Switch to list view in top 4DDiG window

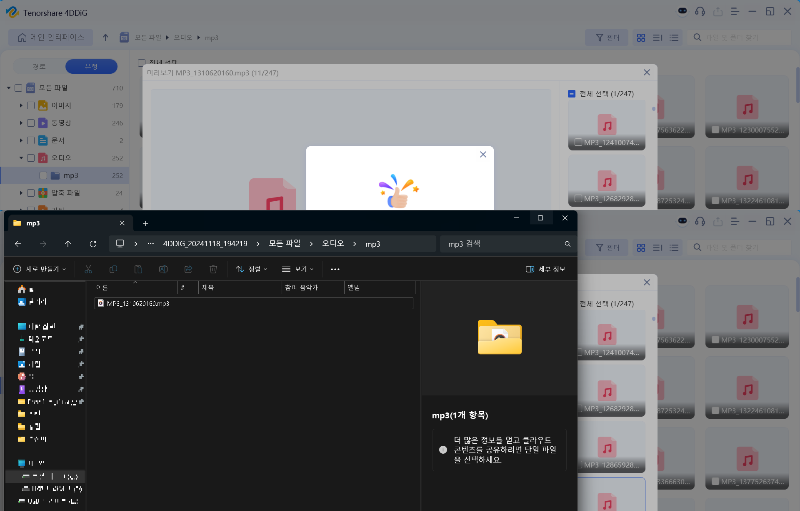[674, 38]
